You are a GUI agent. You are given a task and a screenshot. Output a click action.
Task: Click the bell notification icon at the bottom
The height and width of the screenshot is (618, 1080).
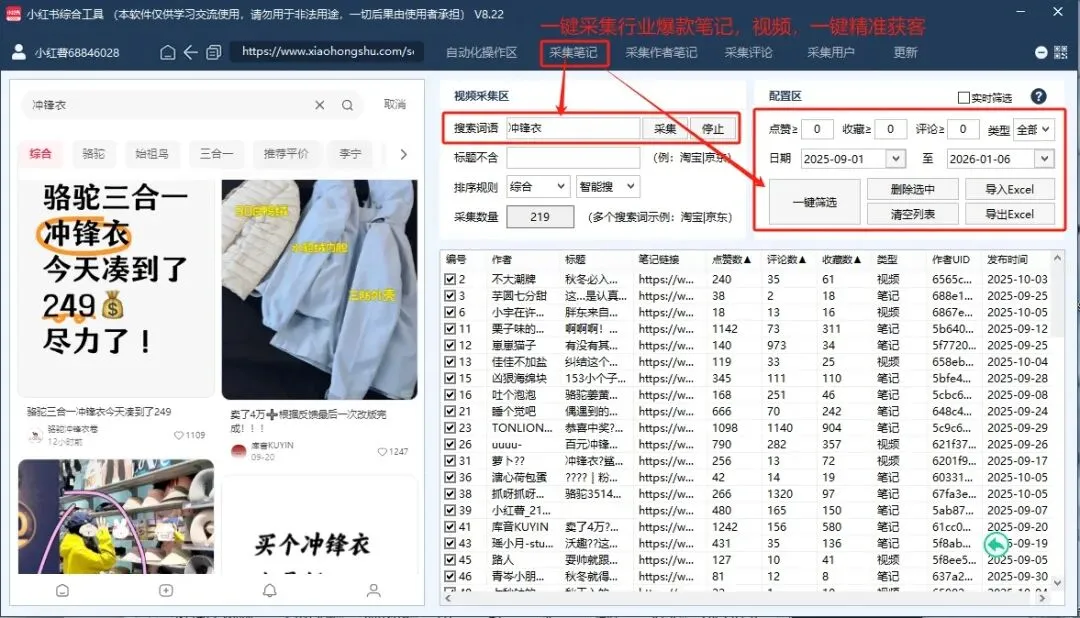click(268, 590)
